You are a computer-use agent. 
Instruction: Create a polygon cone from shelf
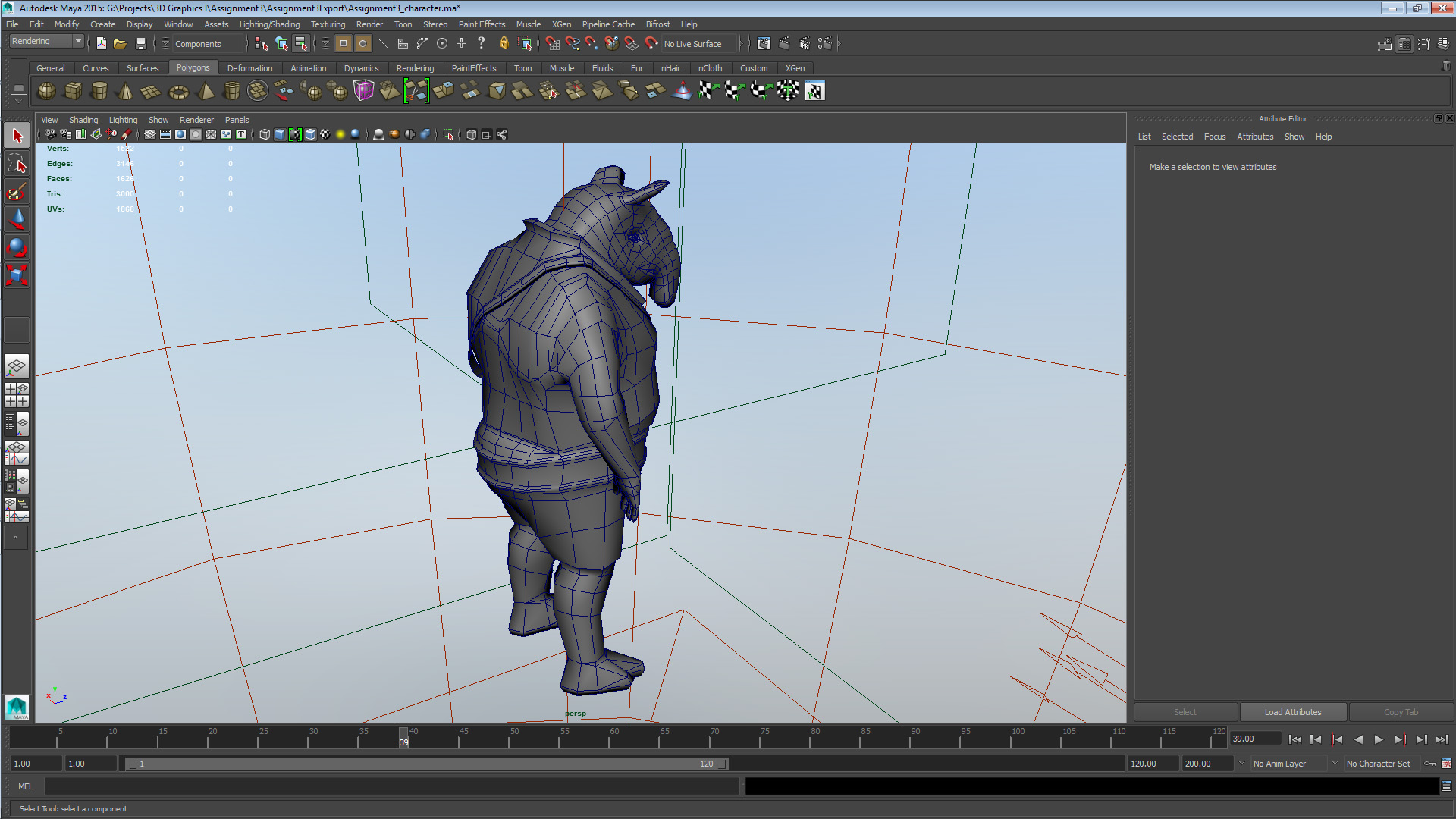125,92
